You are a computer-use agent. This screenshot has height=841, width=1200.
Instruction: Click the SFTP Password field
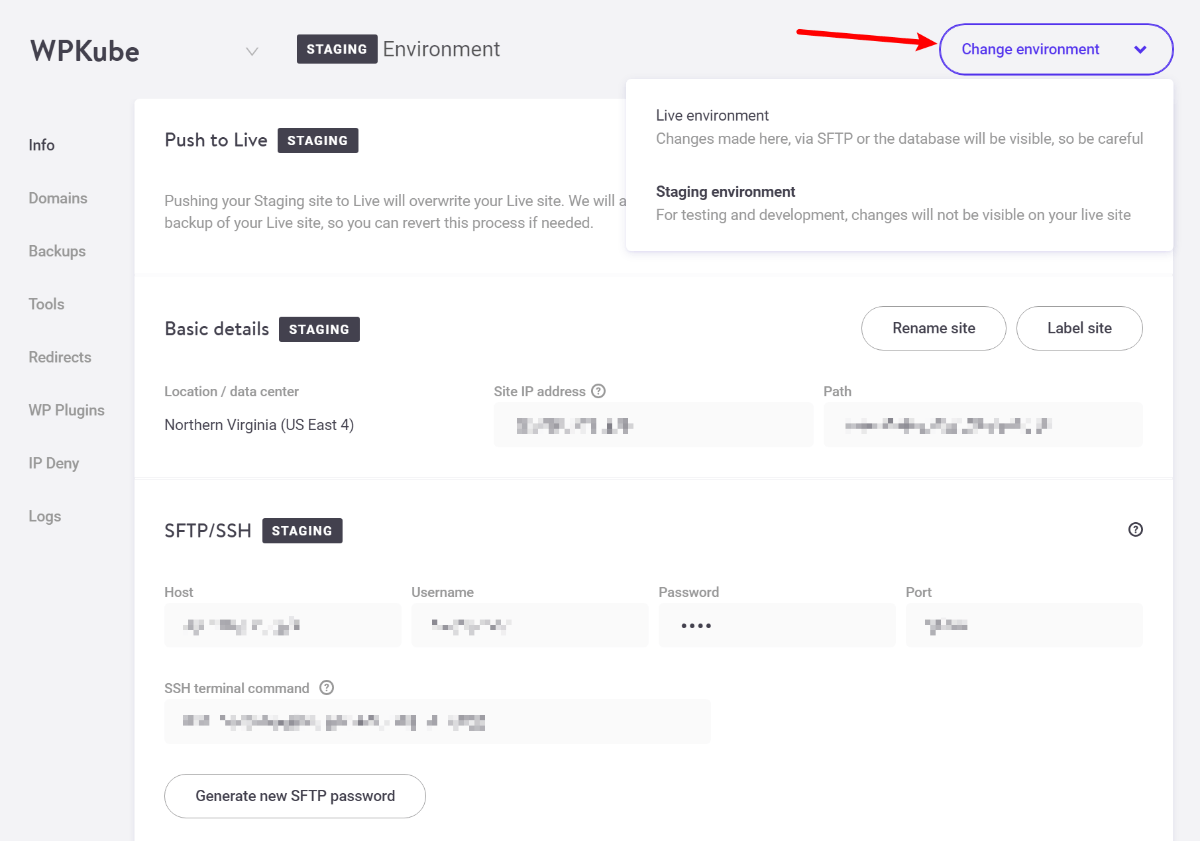click(x=777, y=625)
